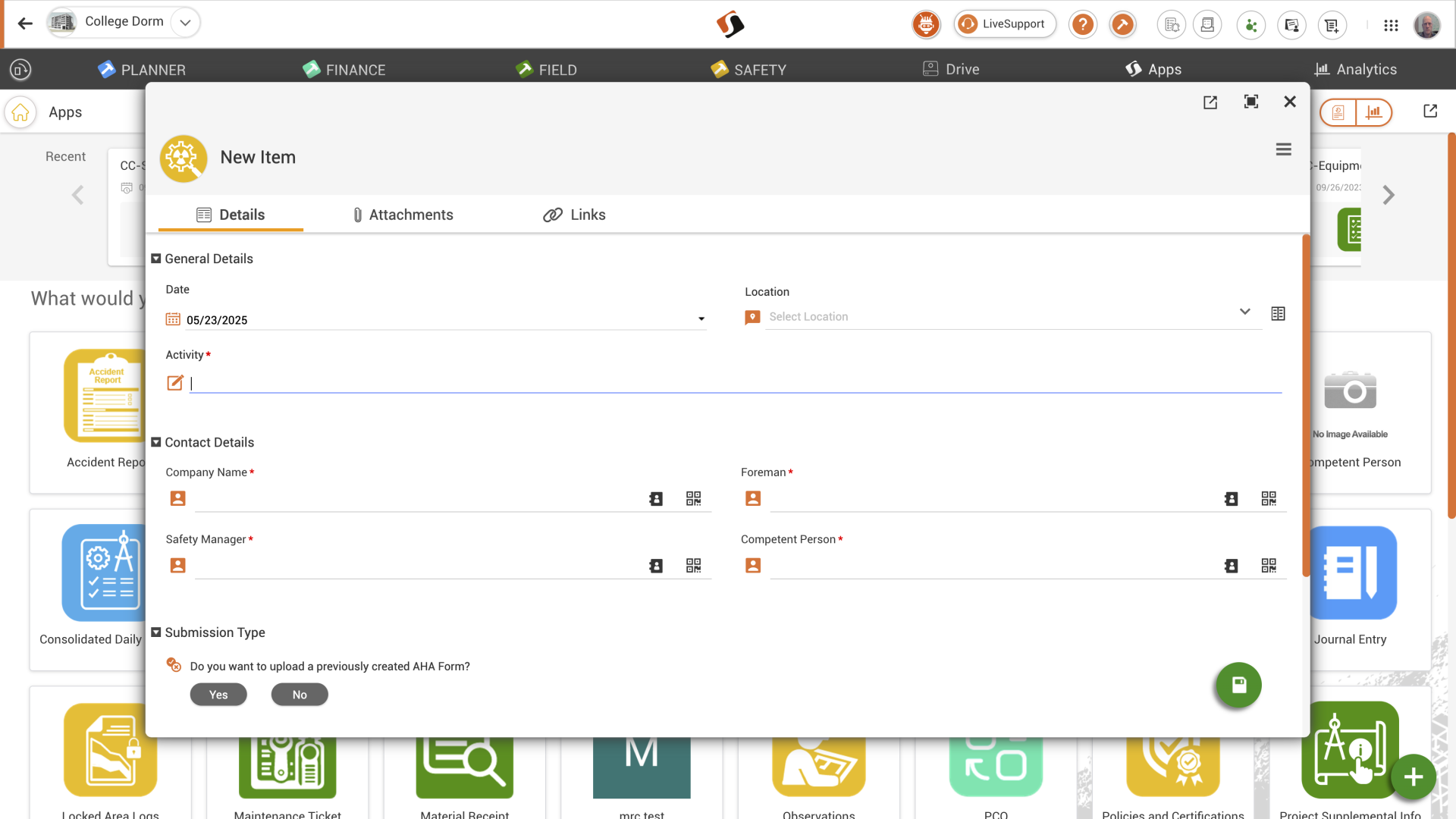
Task: Open location list grid icon
Action: pyautogui.click(x=1278, y=313)
